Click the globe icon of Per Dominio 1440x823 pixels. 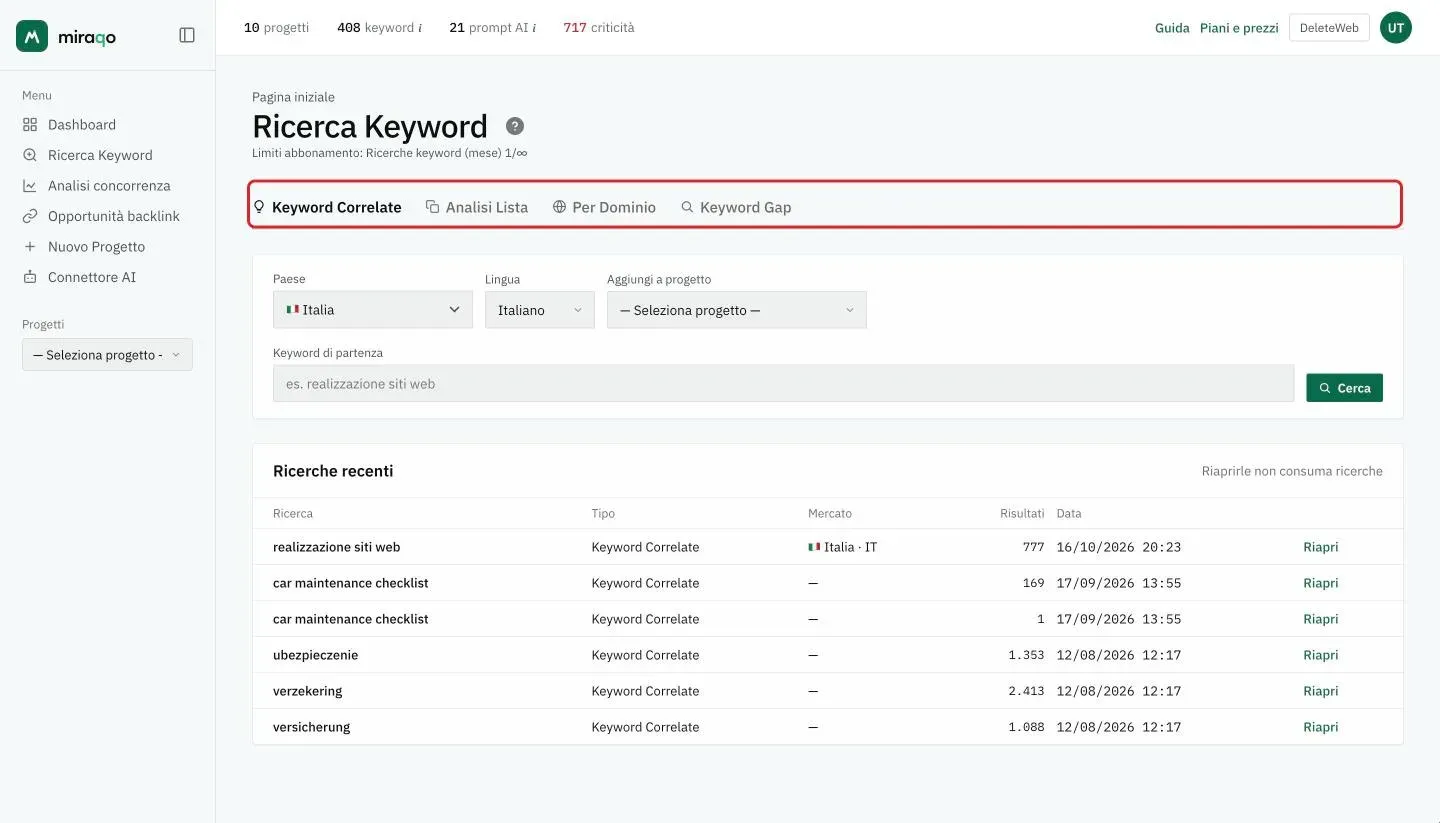[560, 207]
